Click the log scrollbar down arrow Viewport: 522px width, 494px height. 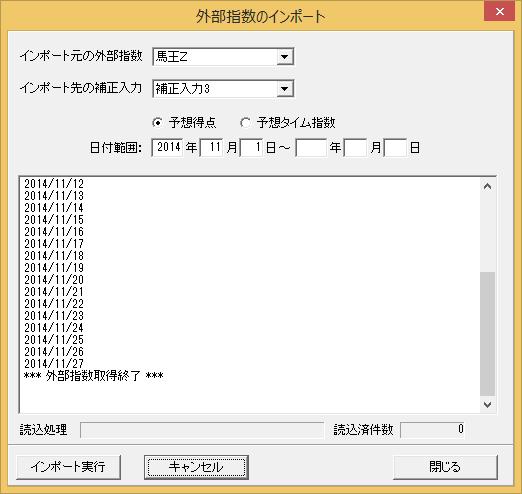point(487,405)
